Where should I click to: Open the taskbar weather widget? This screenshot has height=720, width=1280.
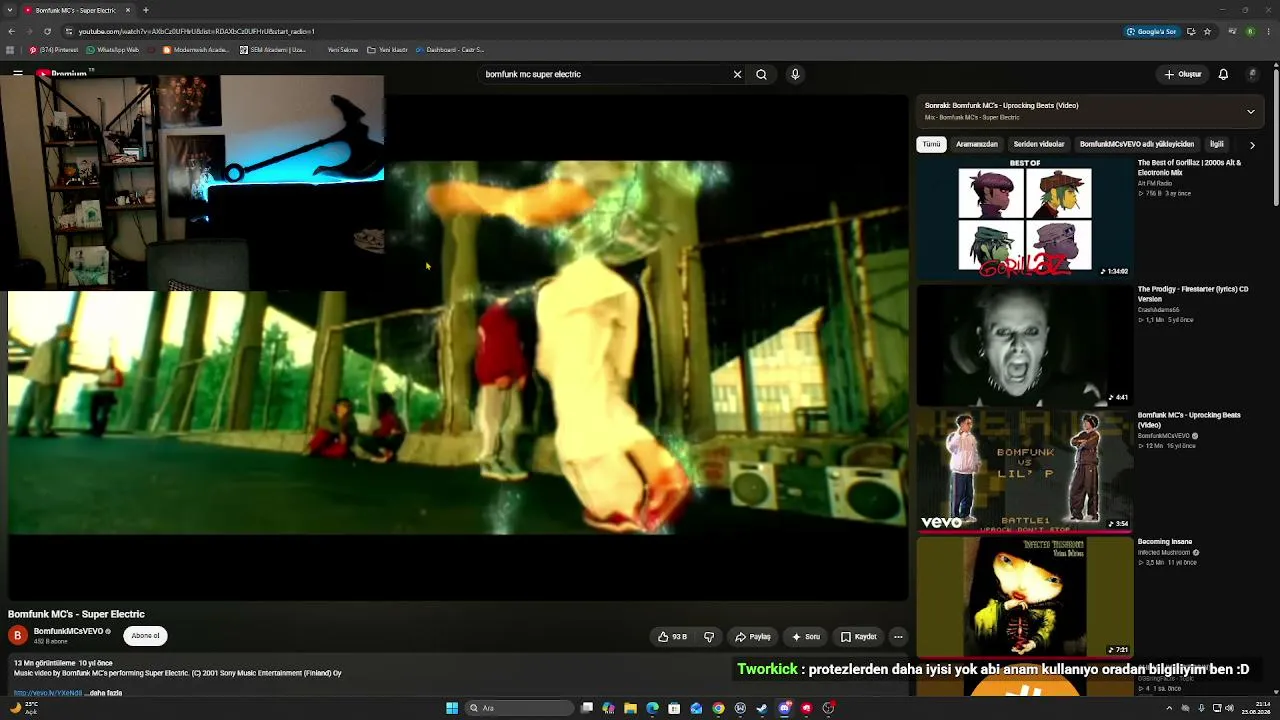tap(24, 708)
